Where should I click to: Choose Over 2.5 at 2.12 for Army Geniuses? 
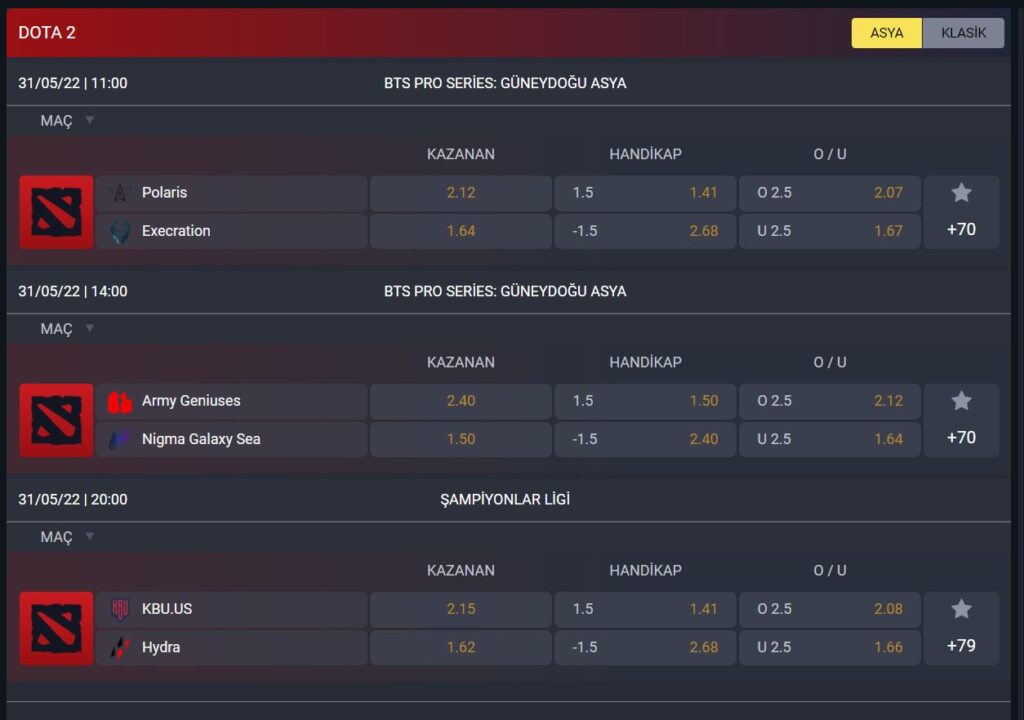point(829,401)
